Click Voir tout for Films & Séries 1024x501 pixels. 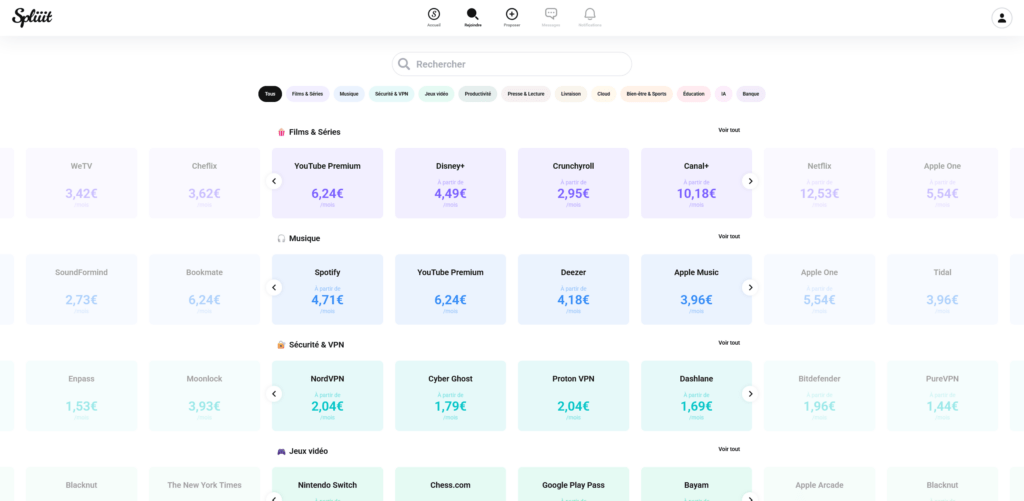pos(729,130)
